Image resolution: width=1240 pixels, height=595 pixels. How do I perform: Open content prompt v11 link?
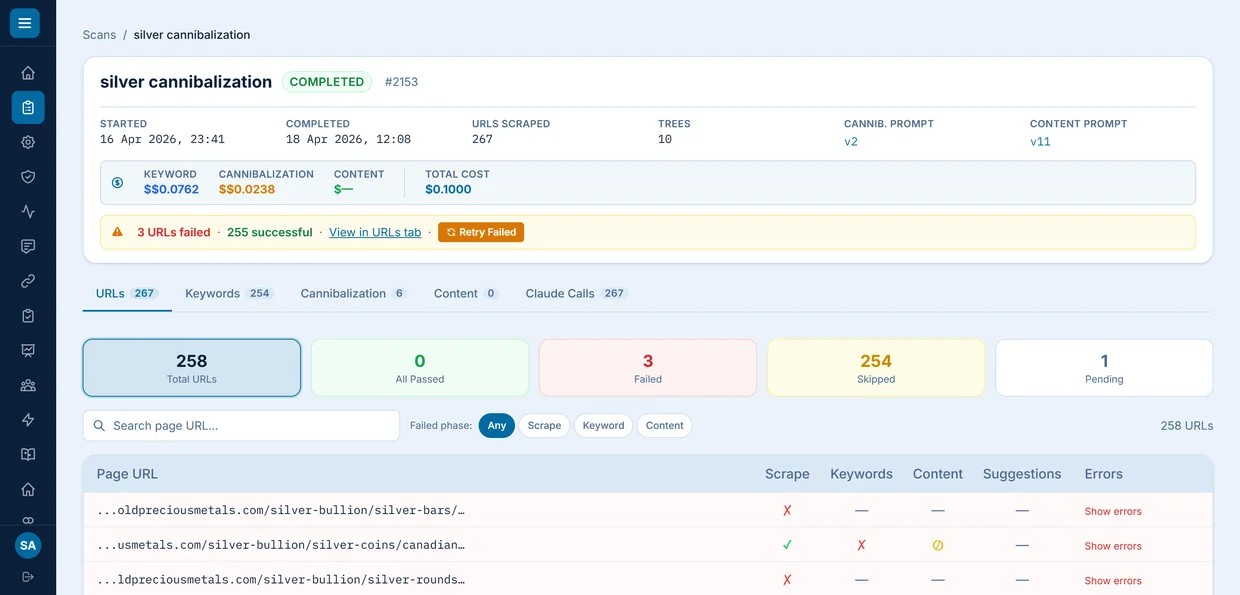pyautogui.click(x=1040, y=142)
